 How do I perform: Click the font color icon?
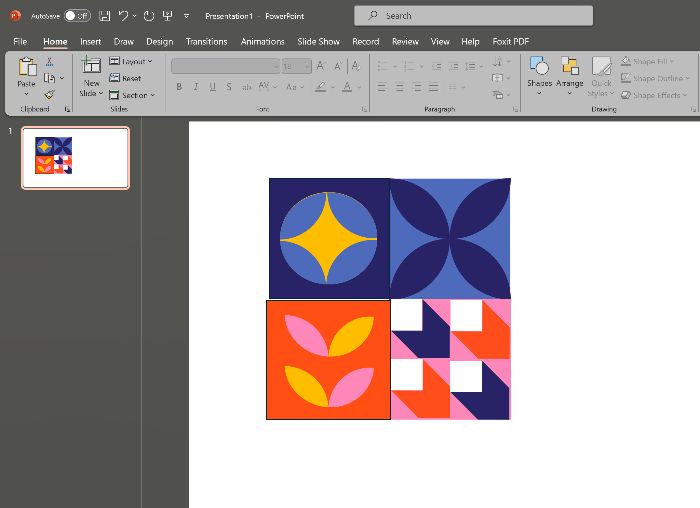347,87
